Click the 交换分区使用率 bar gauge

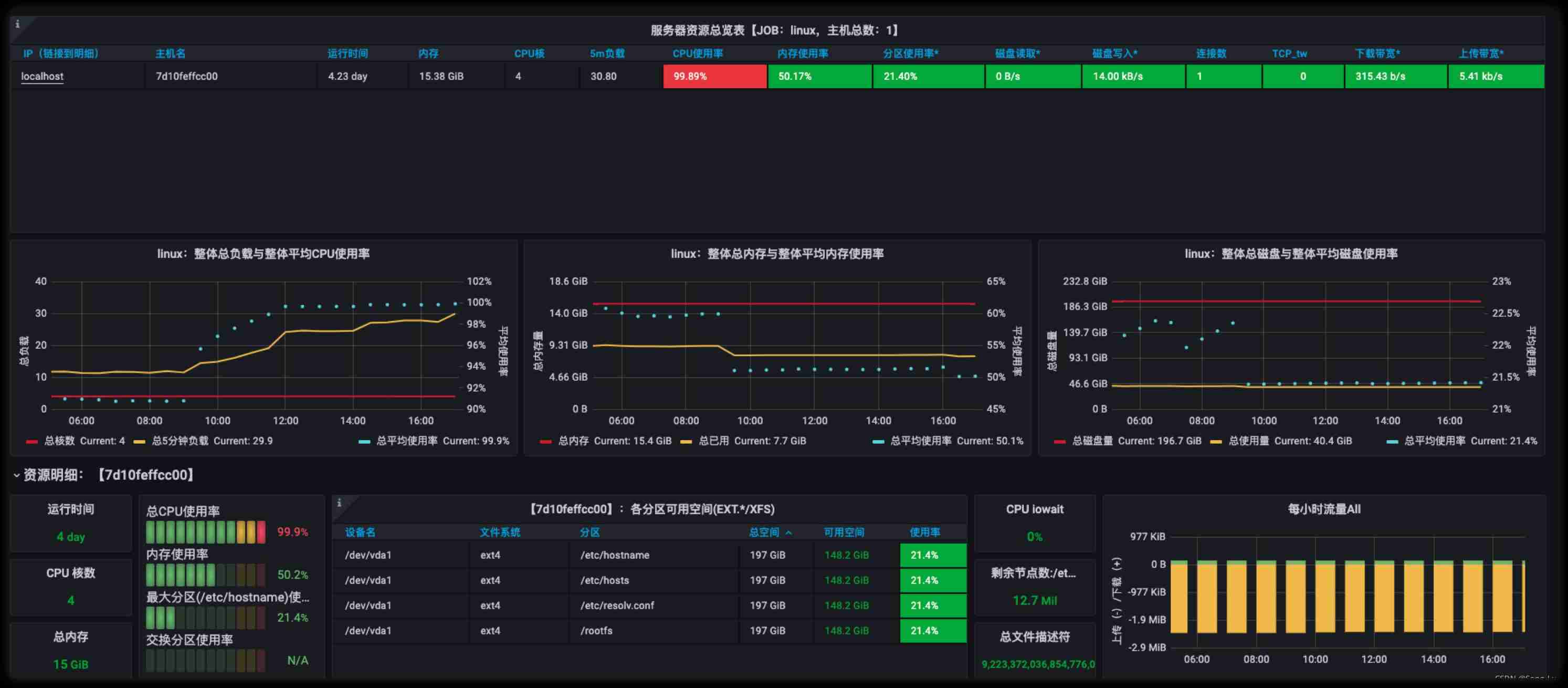(x=206, y=661)
